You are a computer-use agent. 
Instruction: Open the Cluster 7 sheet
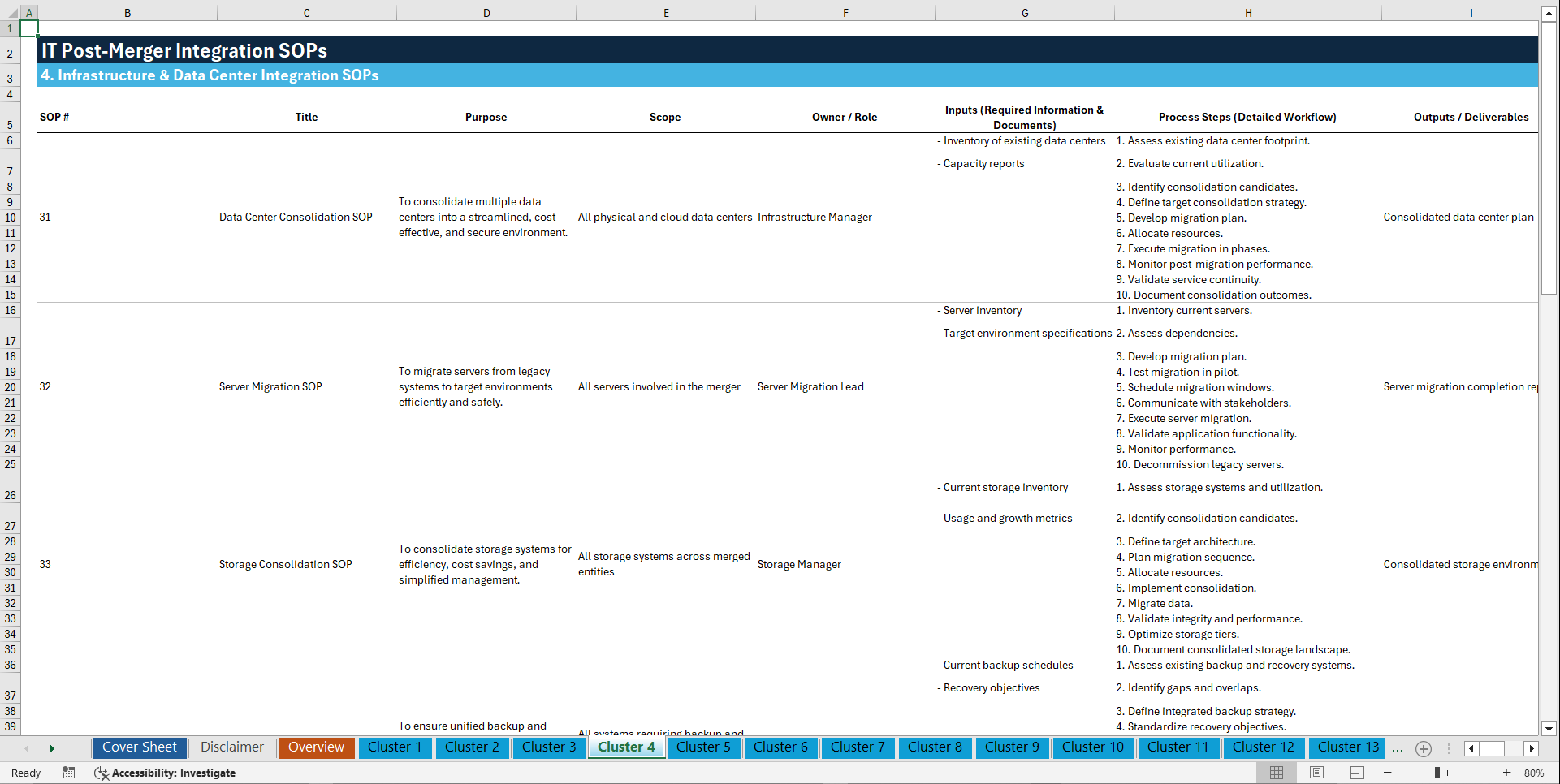[x=858, y=747]
